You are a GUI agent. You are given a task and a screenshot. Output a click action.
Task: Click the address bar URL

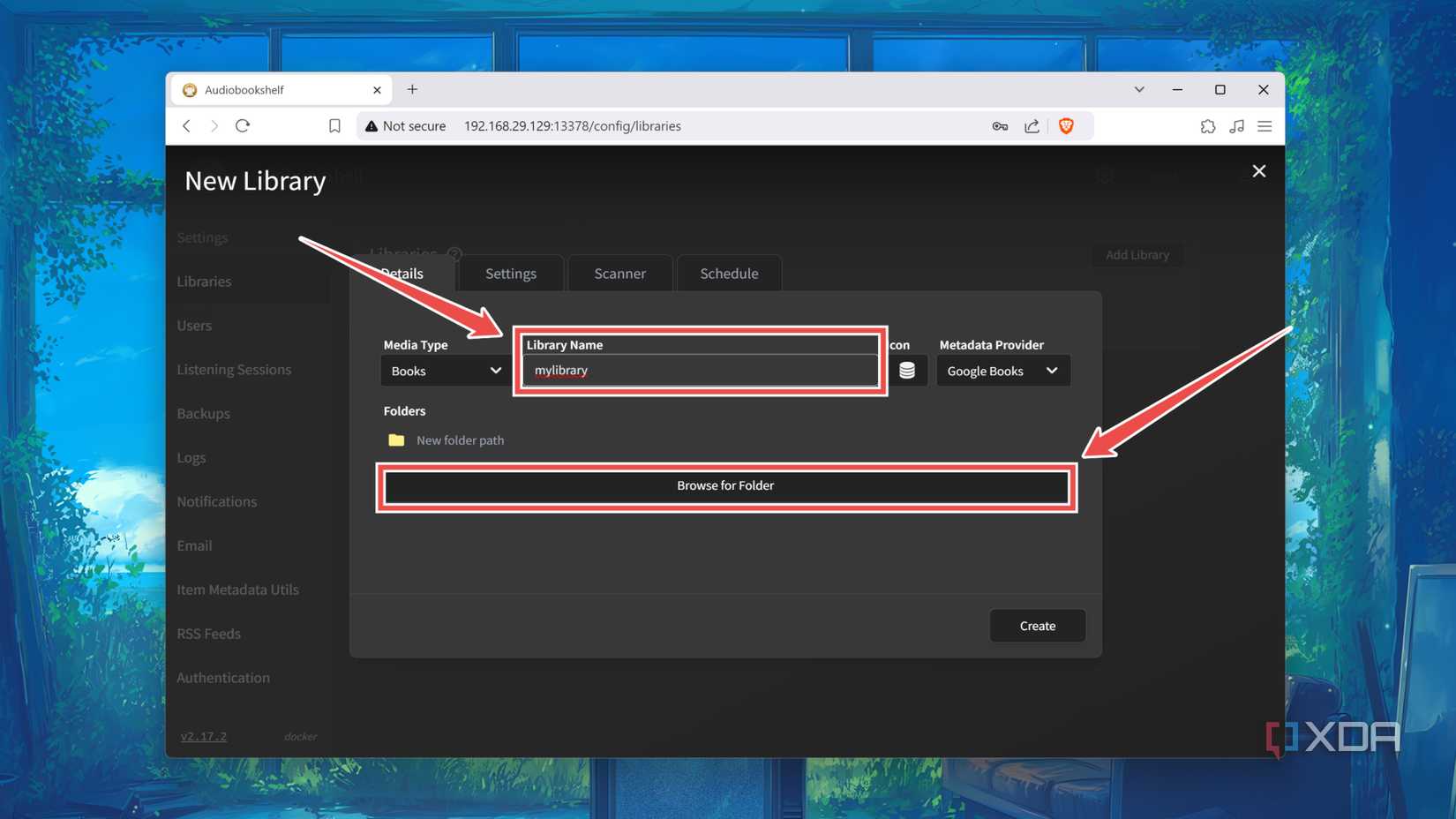[x=573, y=126]
